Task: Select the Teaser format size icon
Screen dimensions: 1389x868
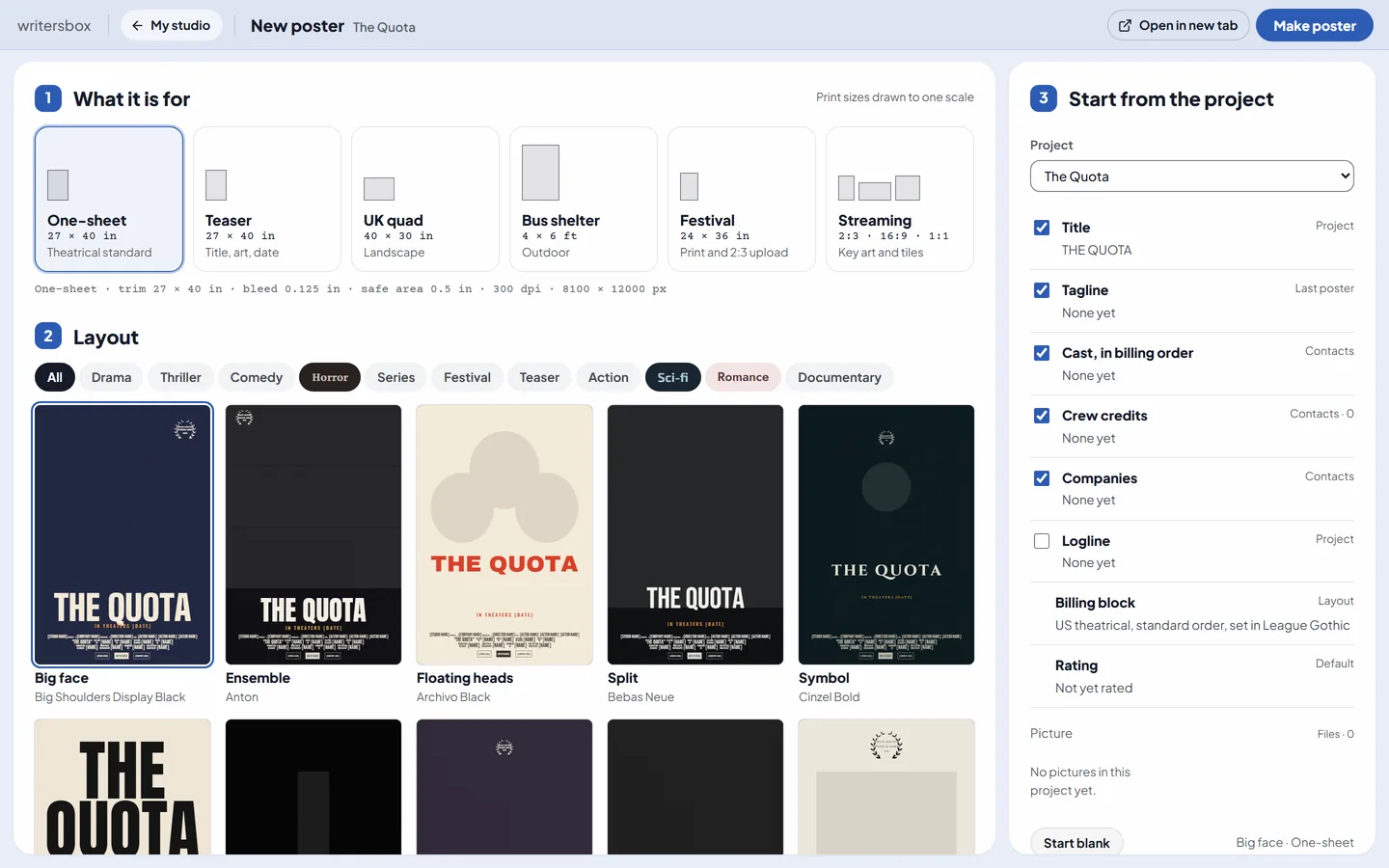Action: coord(216,185)
